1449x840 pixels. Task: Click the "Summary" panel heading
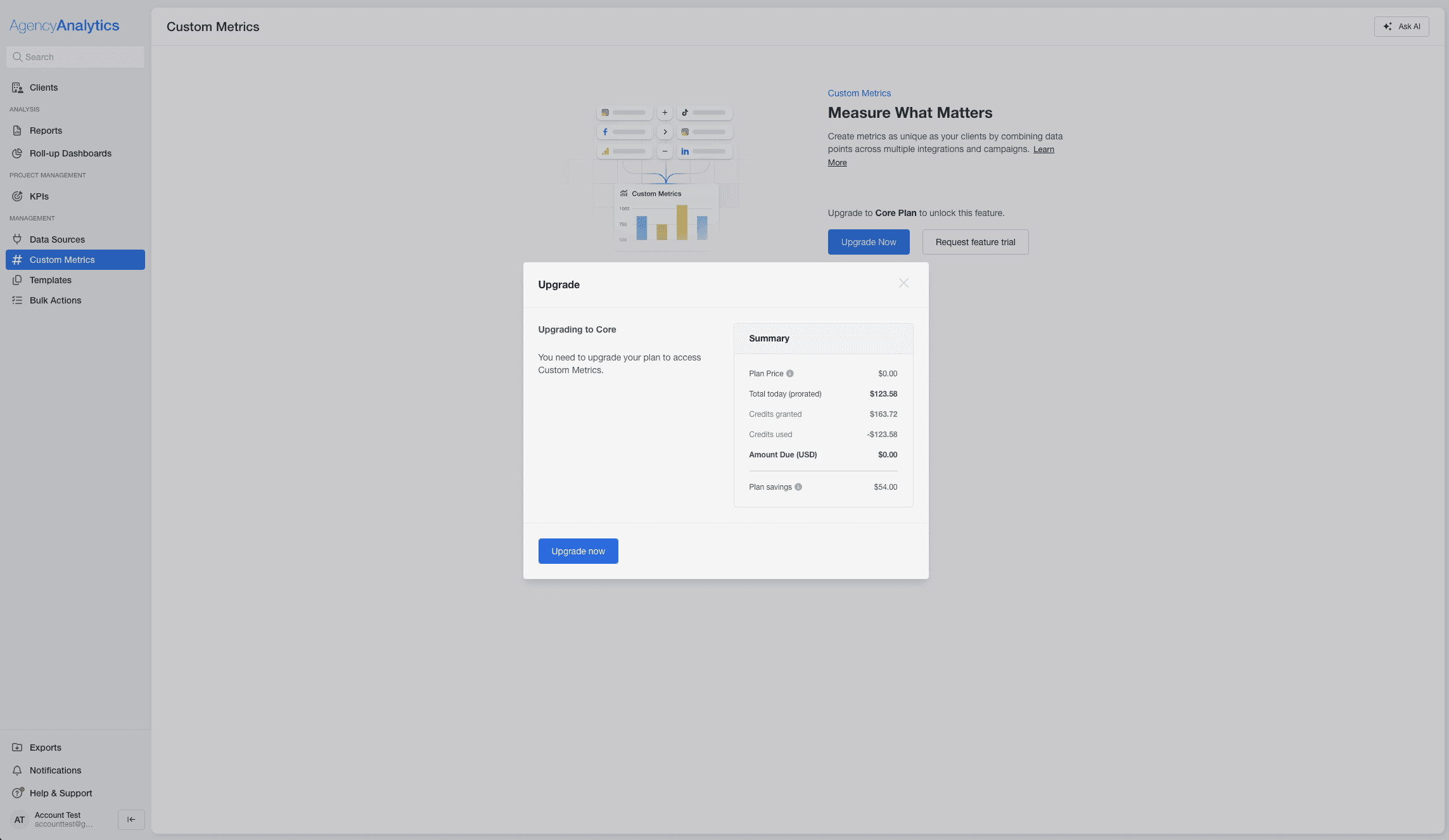[x=769, y=338]
